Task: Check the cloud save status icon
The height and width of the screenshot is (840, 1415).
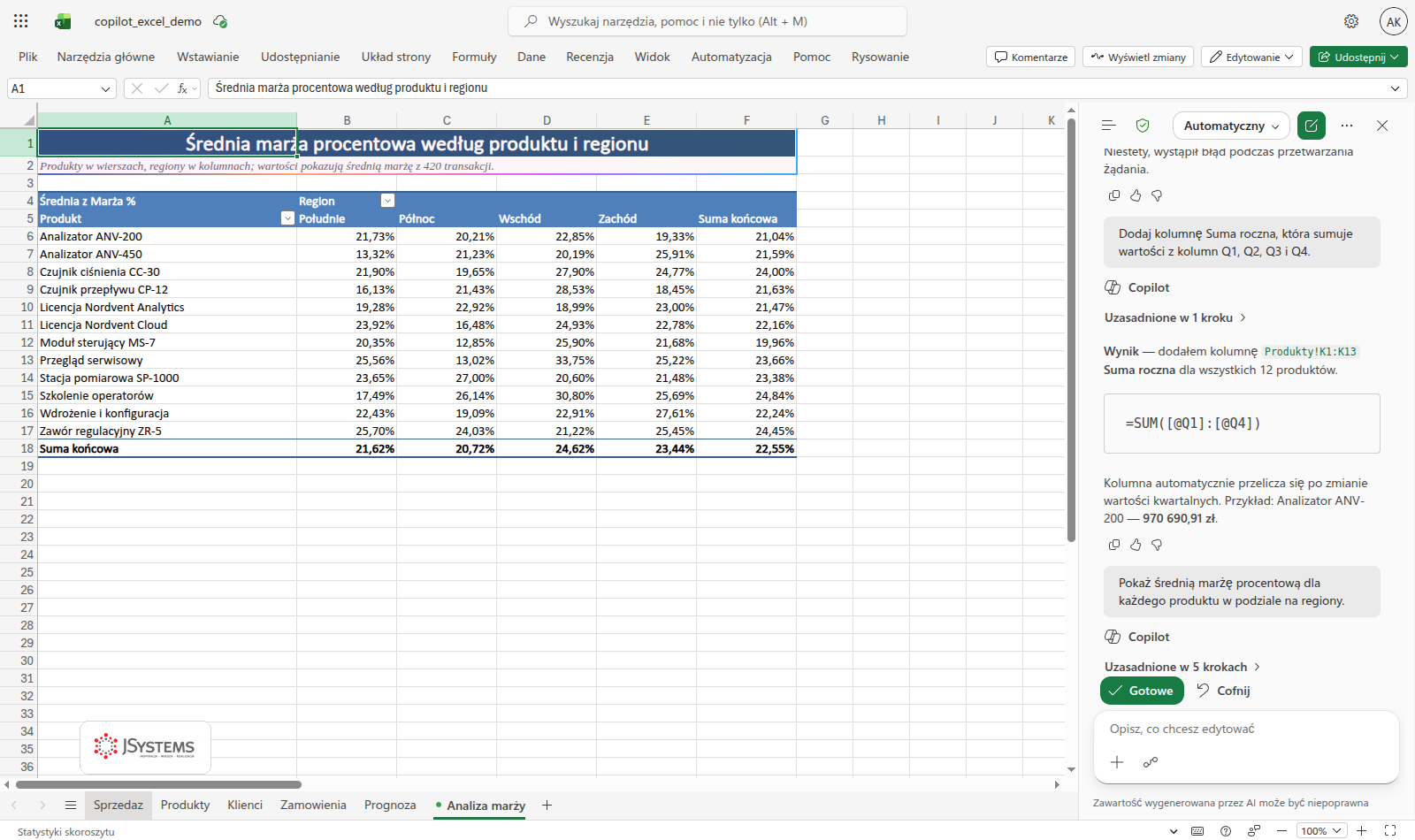Action: pyautogui.click(x=220, y=21)
